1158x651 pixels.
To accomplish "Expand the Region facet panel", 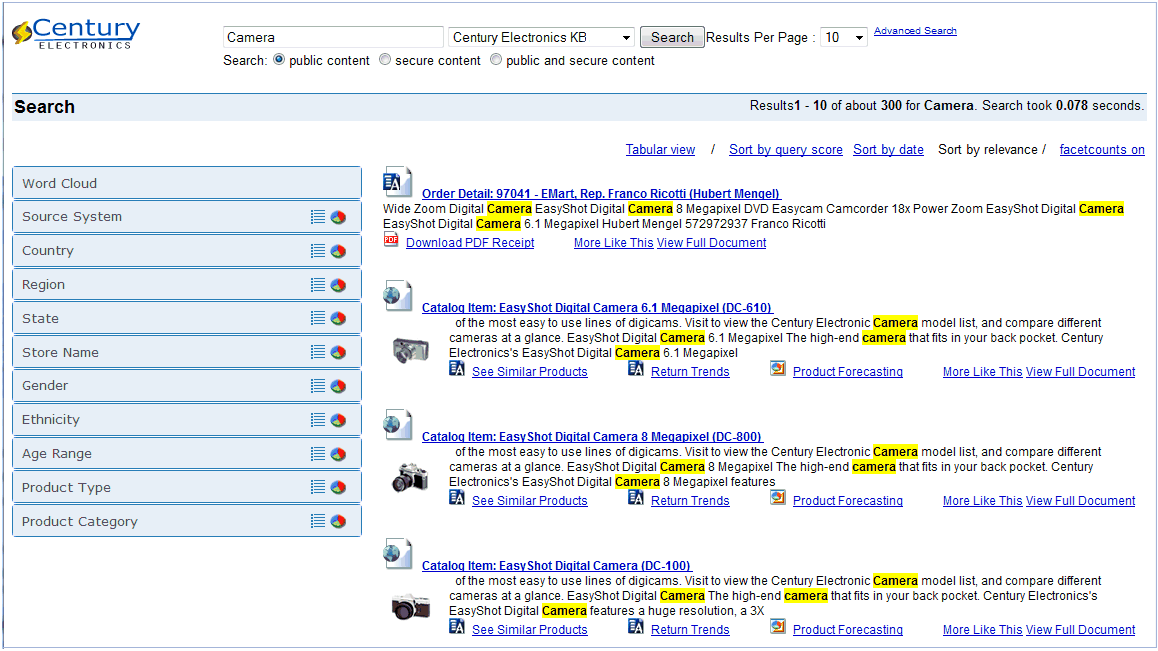I will click(x=187, y=284).
